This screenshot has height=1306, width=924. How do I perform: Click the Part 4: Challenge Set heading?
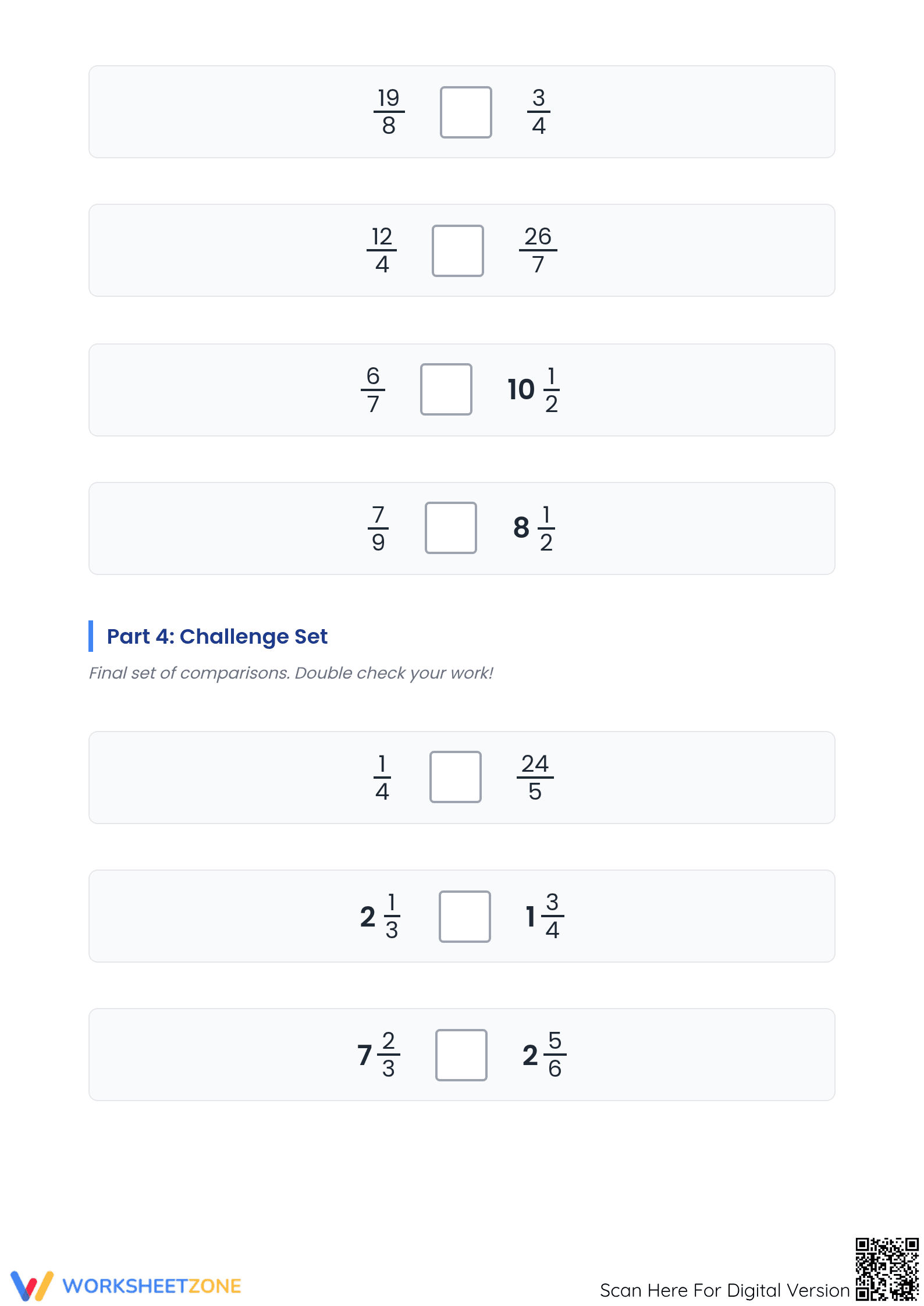pos(217,636)
